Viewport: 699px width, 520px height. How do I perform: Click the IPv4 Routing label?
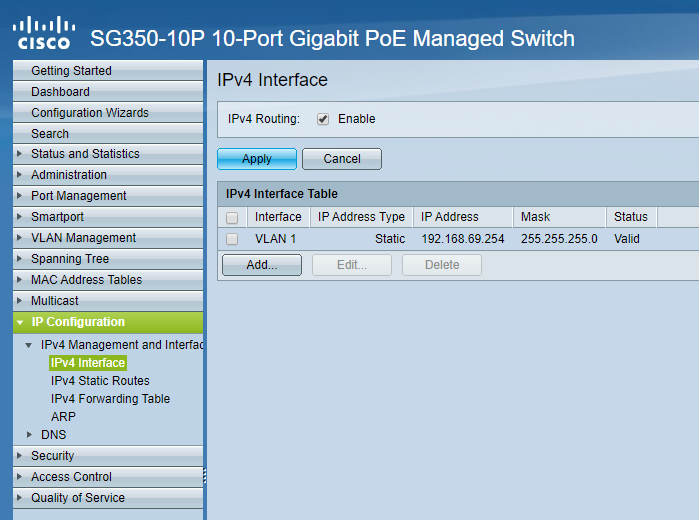[x=264, y=119]
